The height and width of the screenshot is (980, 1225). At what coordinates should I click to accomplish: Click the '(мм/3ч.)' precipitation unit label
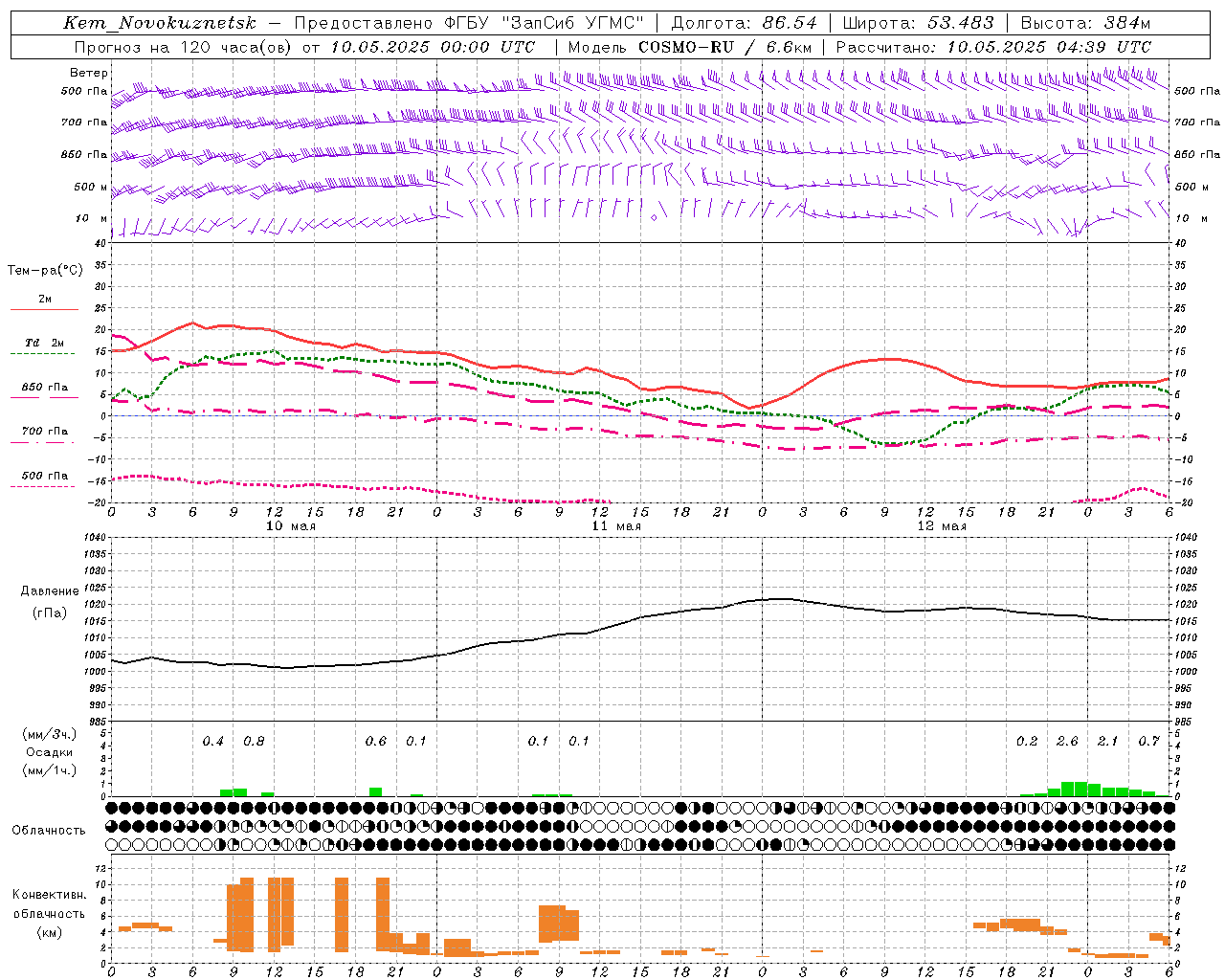(x=49, y=734)
